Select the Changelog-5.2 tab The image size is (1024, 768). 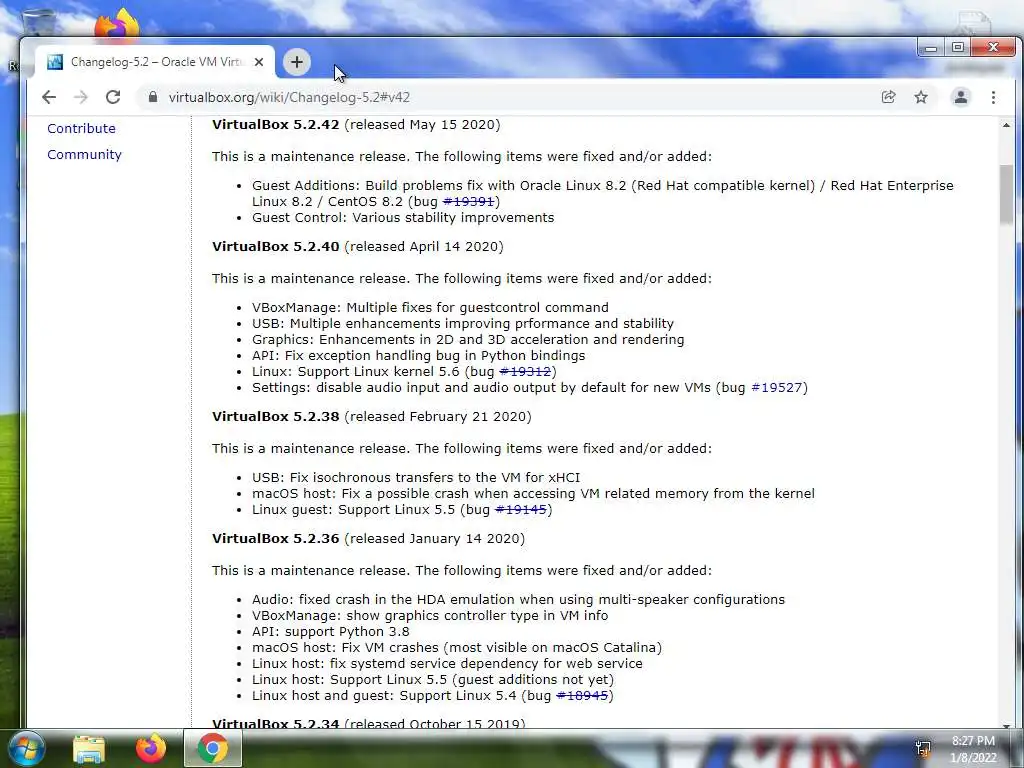click(x=155, y=62)
